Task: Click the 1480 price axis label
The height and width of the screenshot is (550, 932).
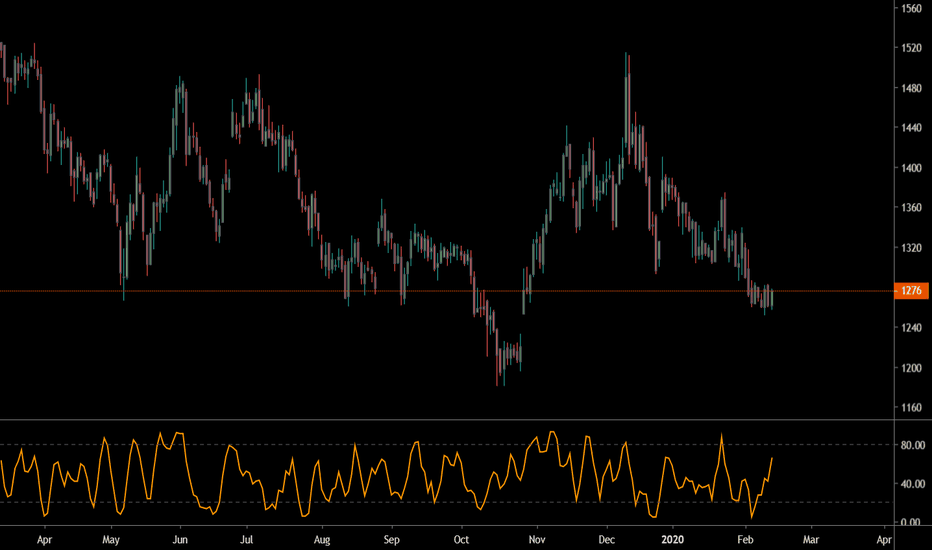Action: [911, 88]
